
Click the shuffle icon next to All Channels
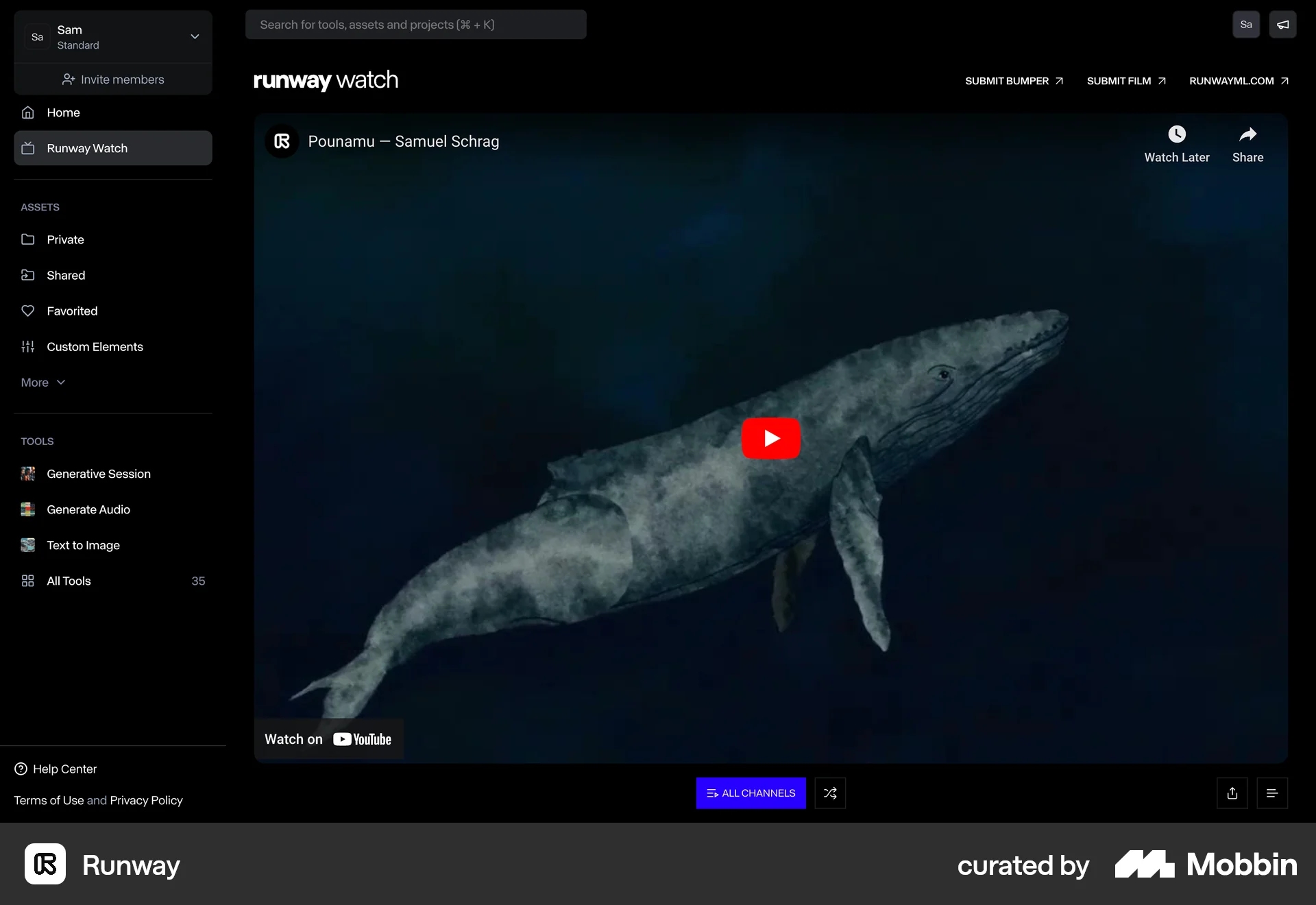click(830, 793)
